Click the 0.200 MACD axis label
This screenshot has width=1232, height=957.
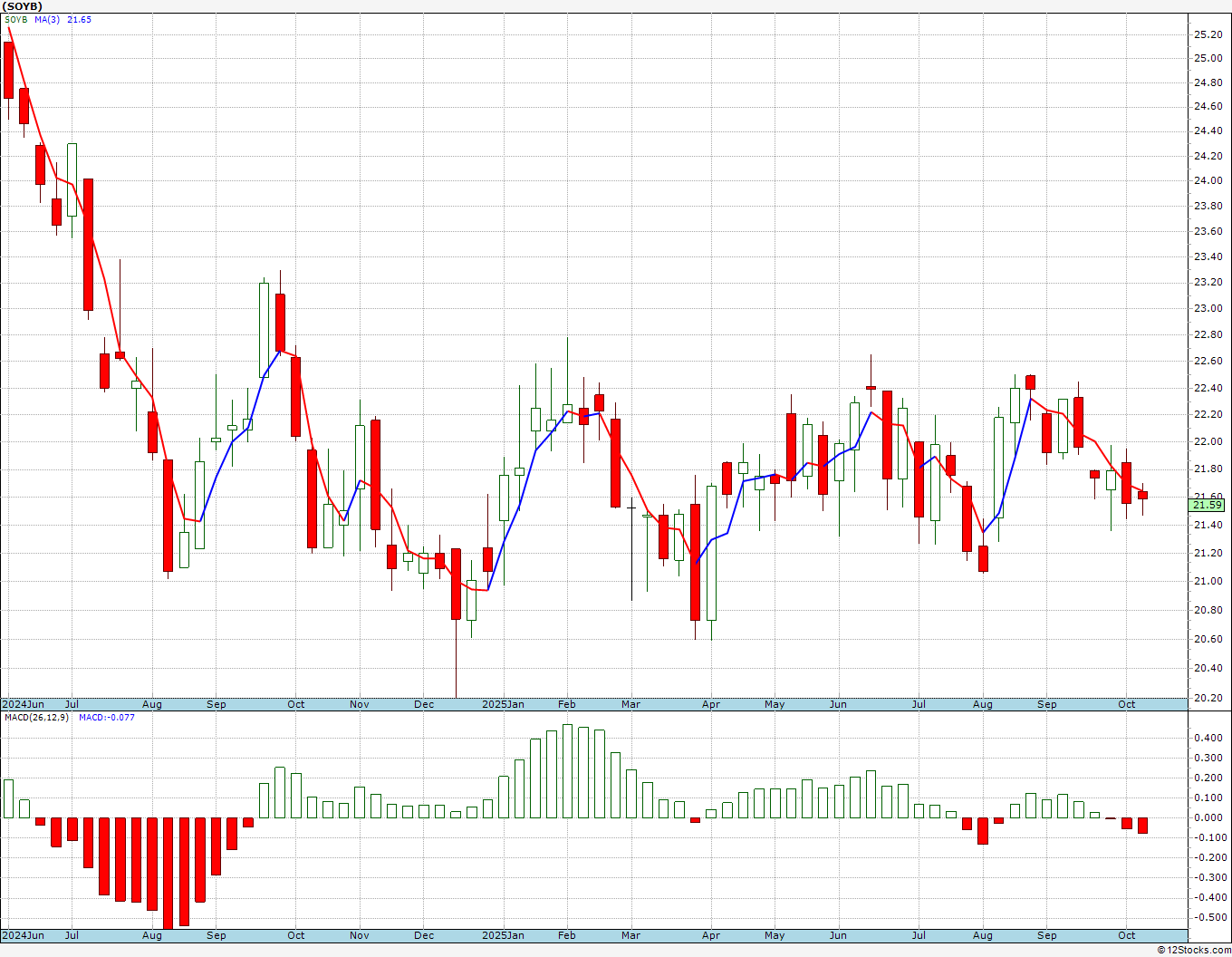click(x=1208, y=778)
